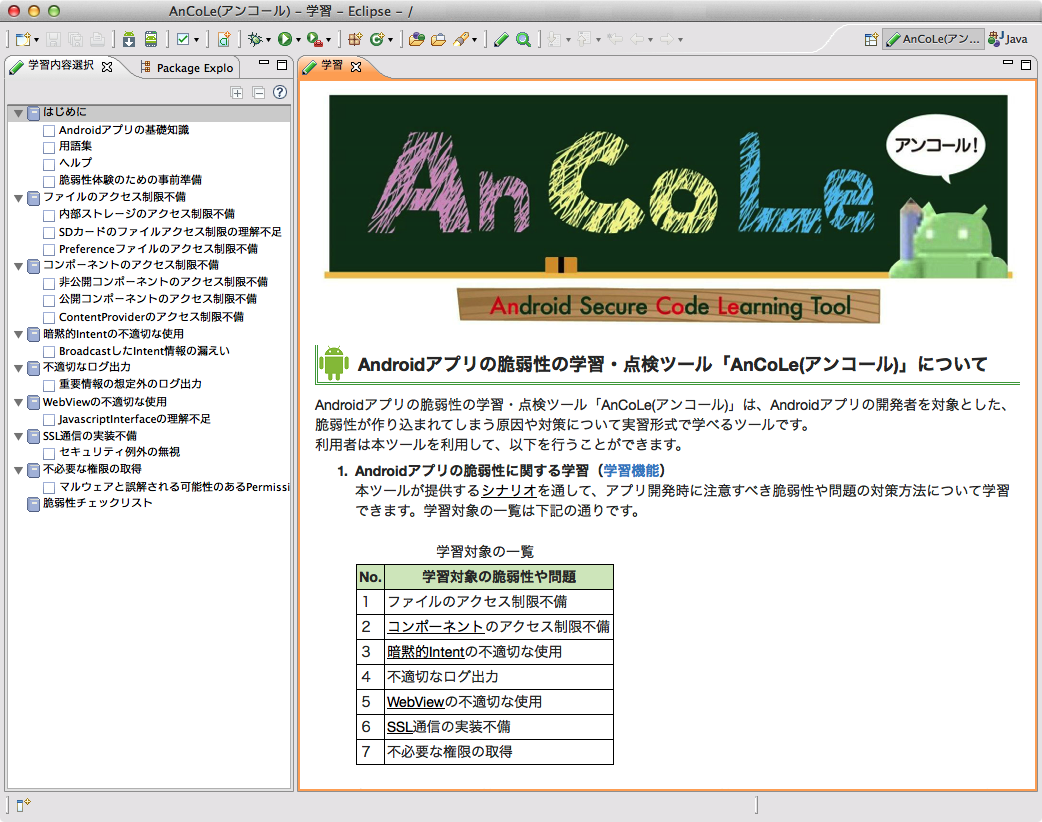The height and width of the screenshot is (822, 1042).
Task: Collapse the SSL通信の実装不備 tree node
Action: (x=19, y=437)
